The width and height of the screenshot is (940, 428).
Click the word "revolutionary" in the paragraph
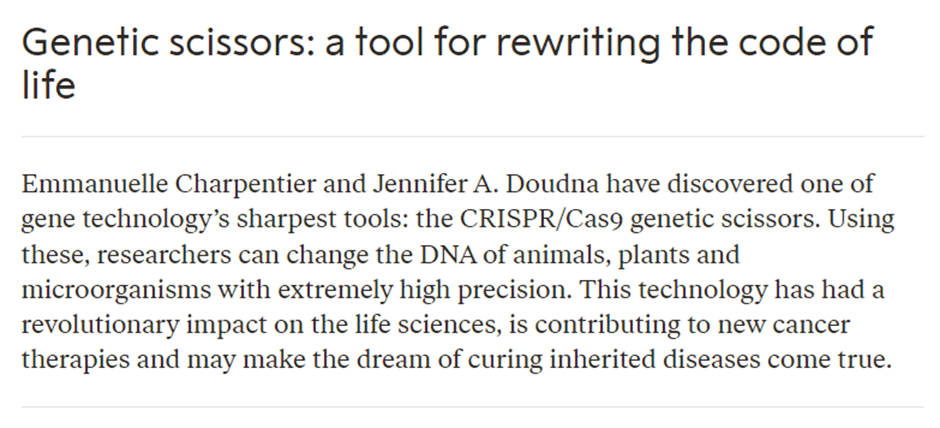pos(100,325)
